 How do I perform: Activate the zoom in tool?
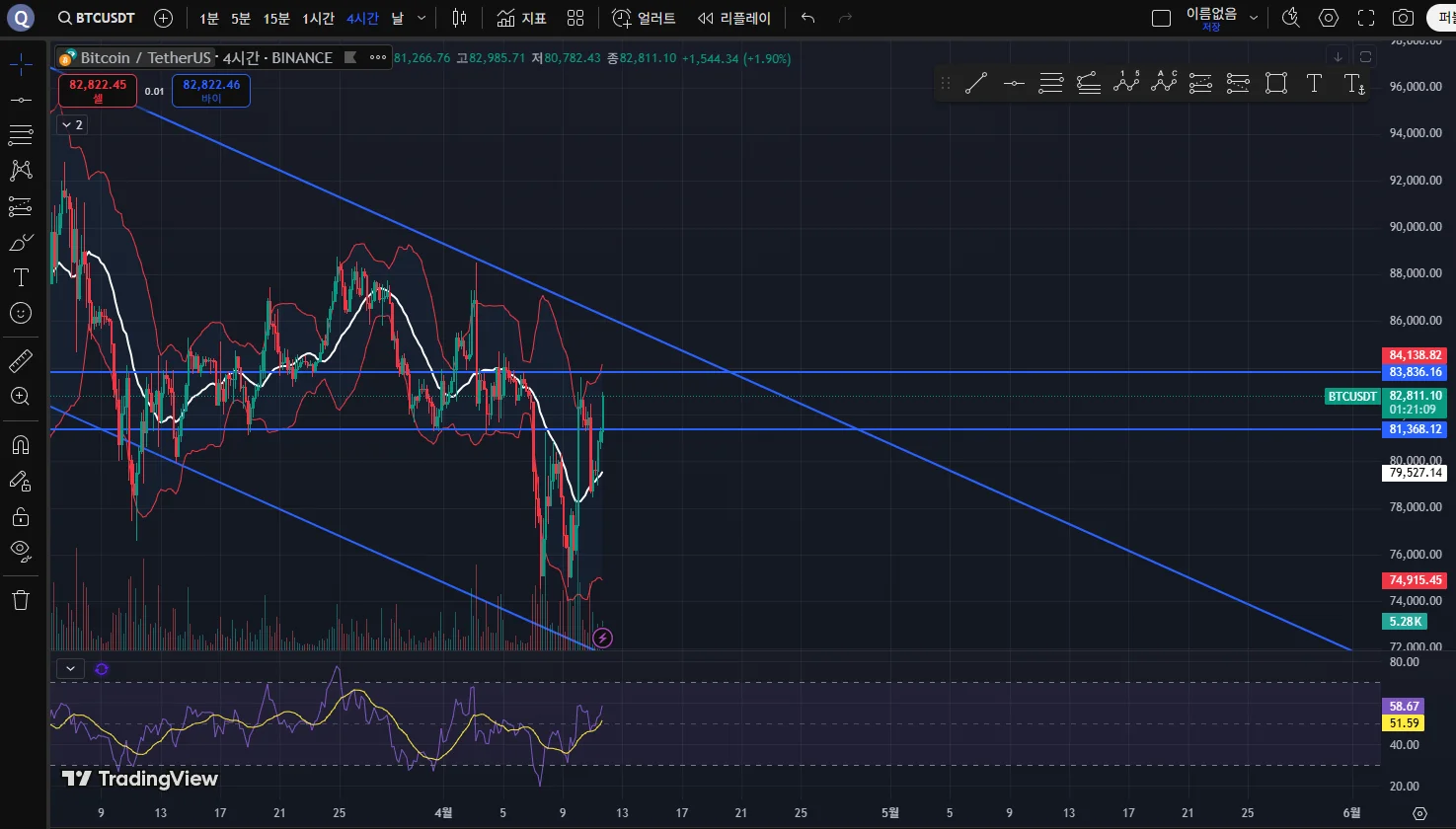tap(21, 397)
